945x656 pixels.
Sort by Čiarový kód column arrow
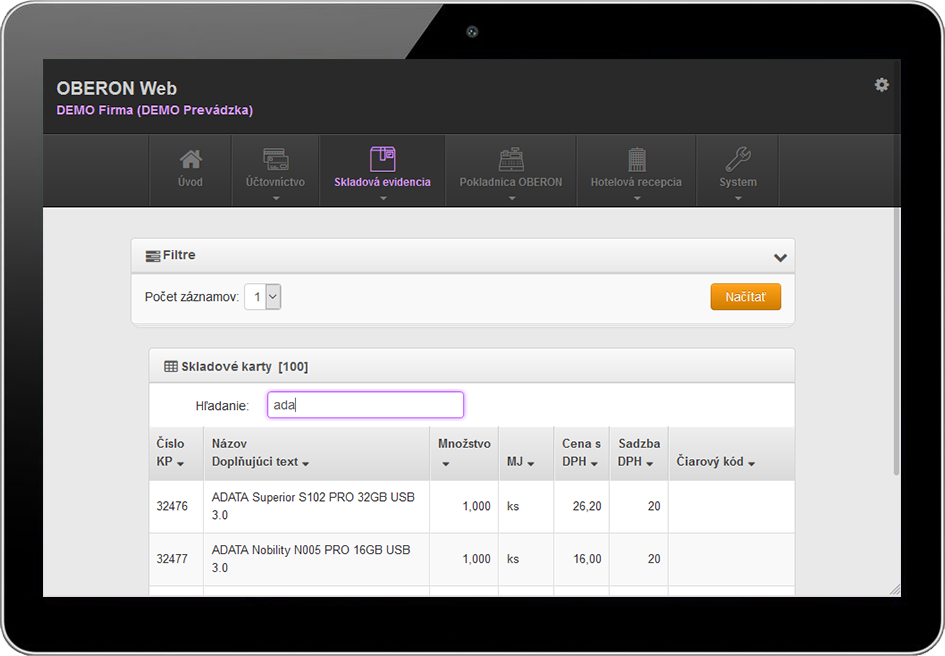[x=752, y=464]
